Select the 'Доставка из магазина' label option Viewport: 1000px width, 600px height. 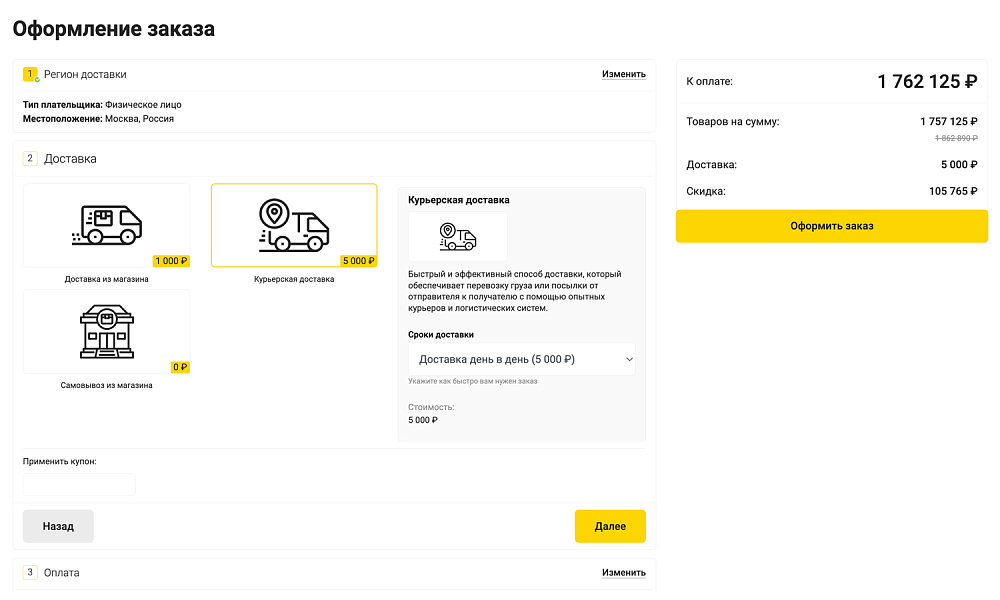[x=106, y=279]
